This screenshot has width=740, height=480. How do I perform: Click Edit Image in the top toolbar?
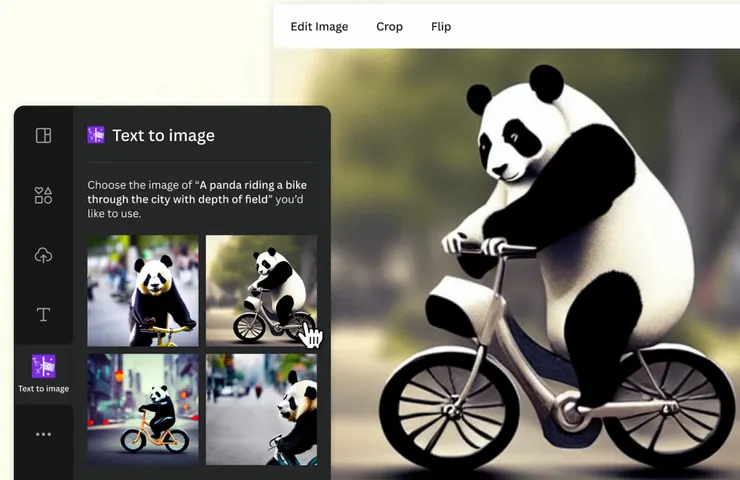319,26
